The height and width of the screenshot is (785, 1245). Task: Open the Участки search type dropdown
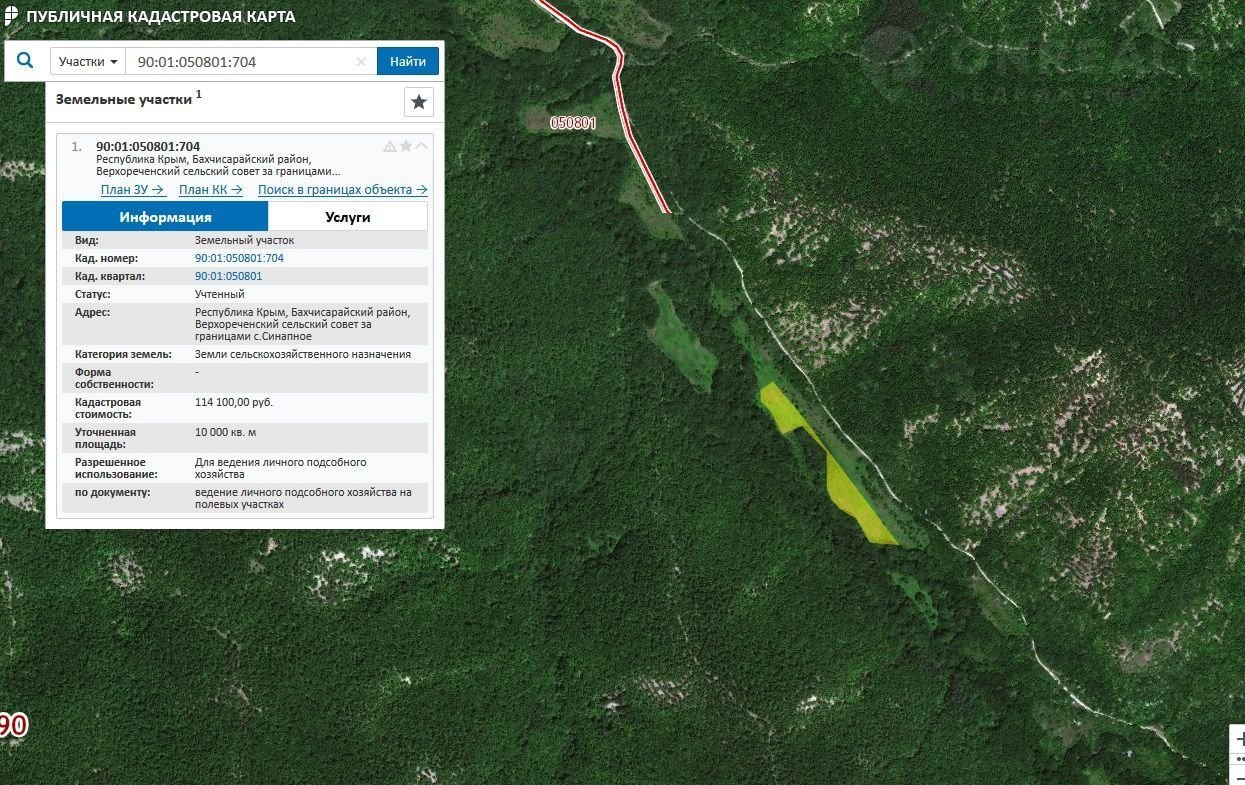[88, 62]
